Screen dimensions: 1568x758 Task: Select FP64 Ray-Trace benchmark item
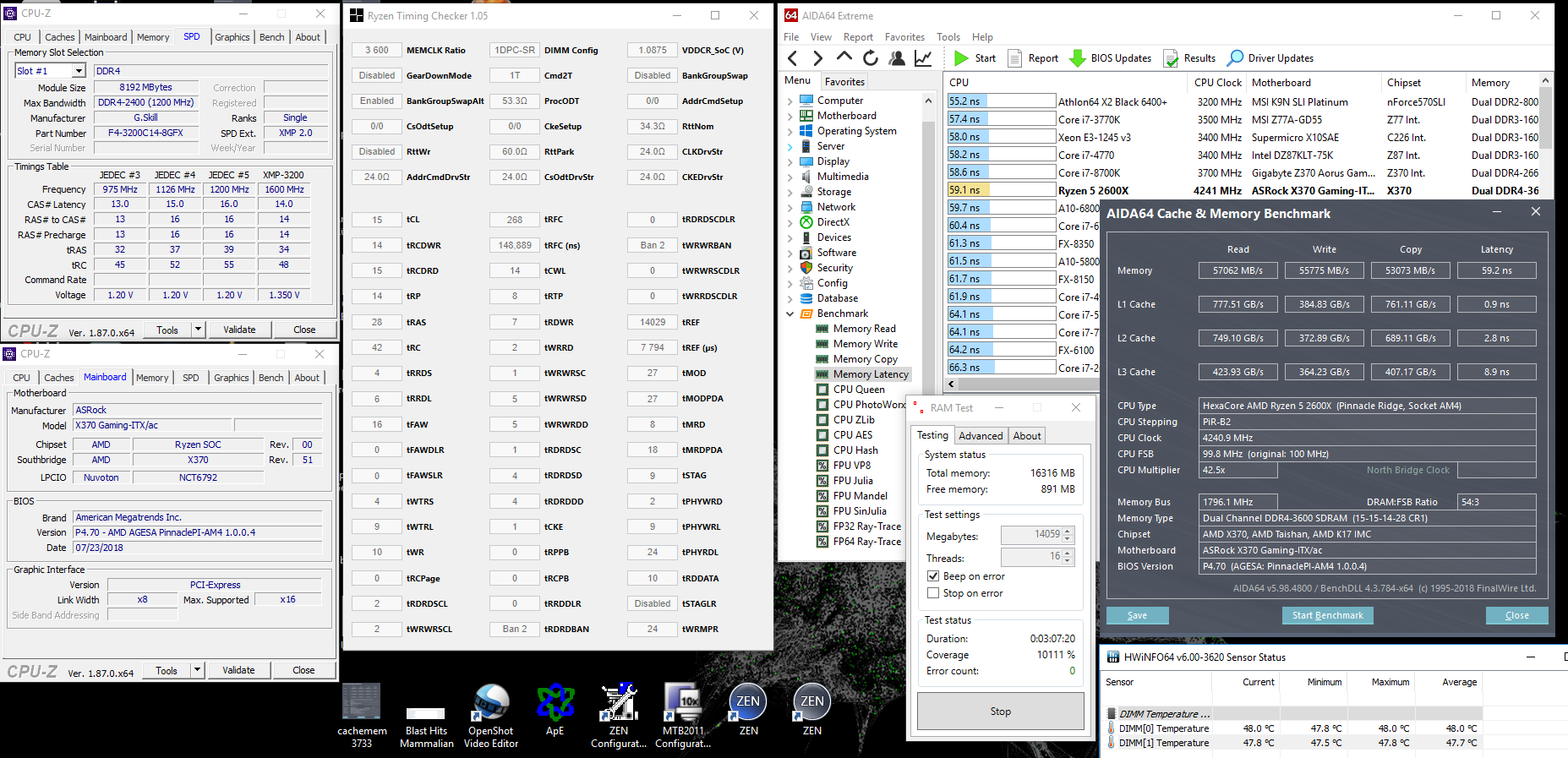pyautogui.click(x=859, y=542)
